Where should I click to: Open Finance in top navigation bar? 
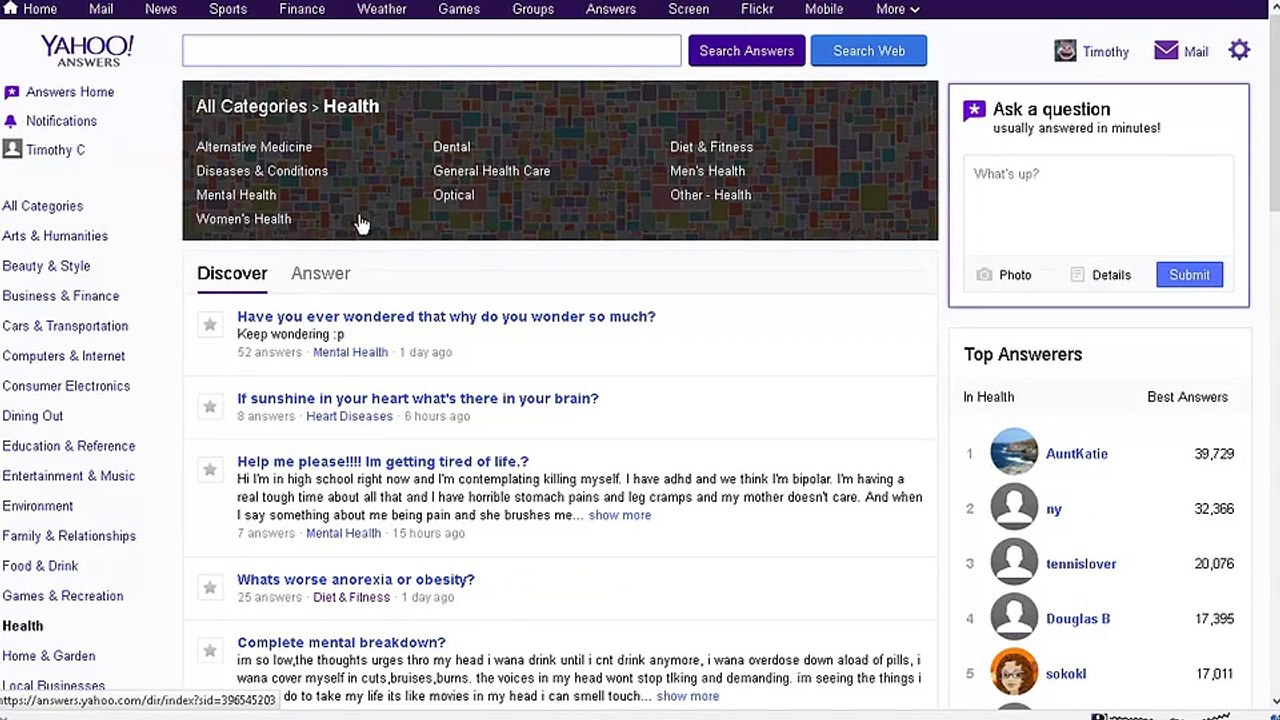coord(302,9)
